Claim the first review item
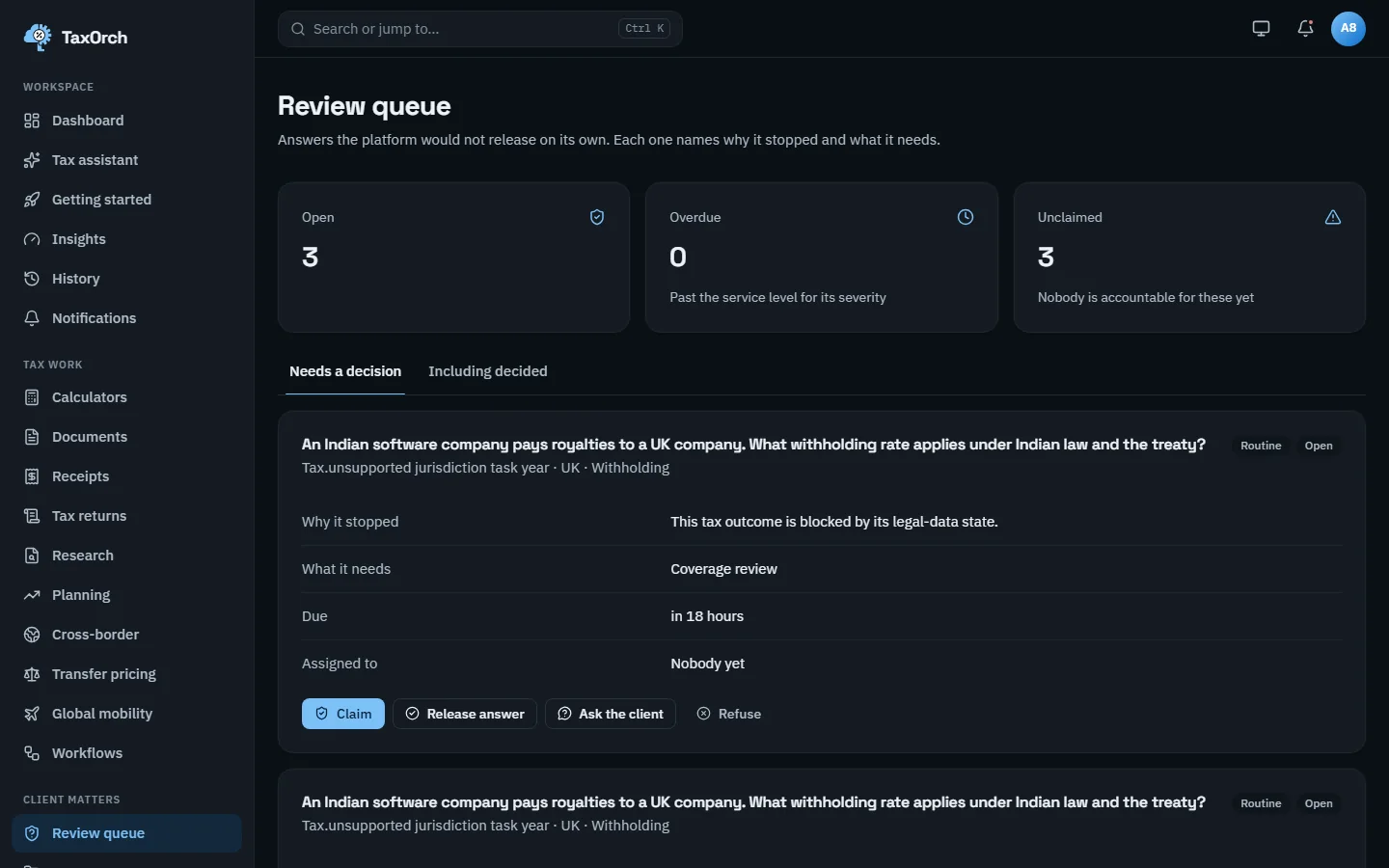Viewport: 1389px width, 868px height. pyautogui.click(x=343, y=714)
